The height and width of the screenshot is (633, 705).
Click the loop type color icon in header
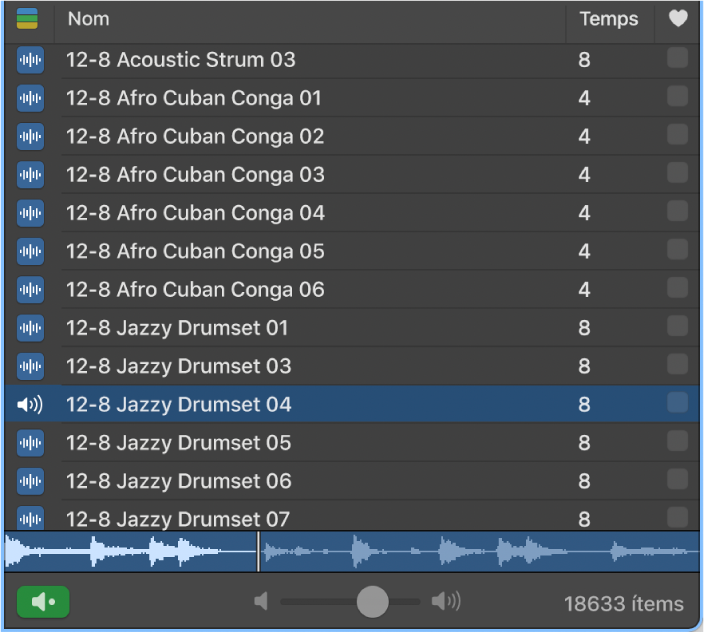(x=27, y=19)
